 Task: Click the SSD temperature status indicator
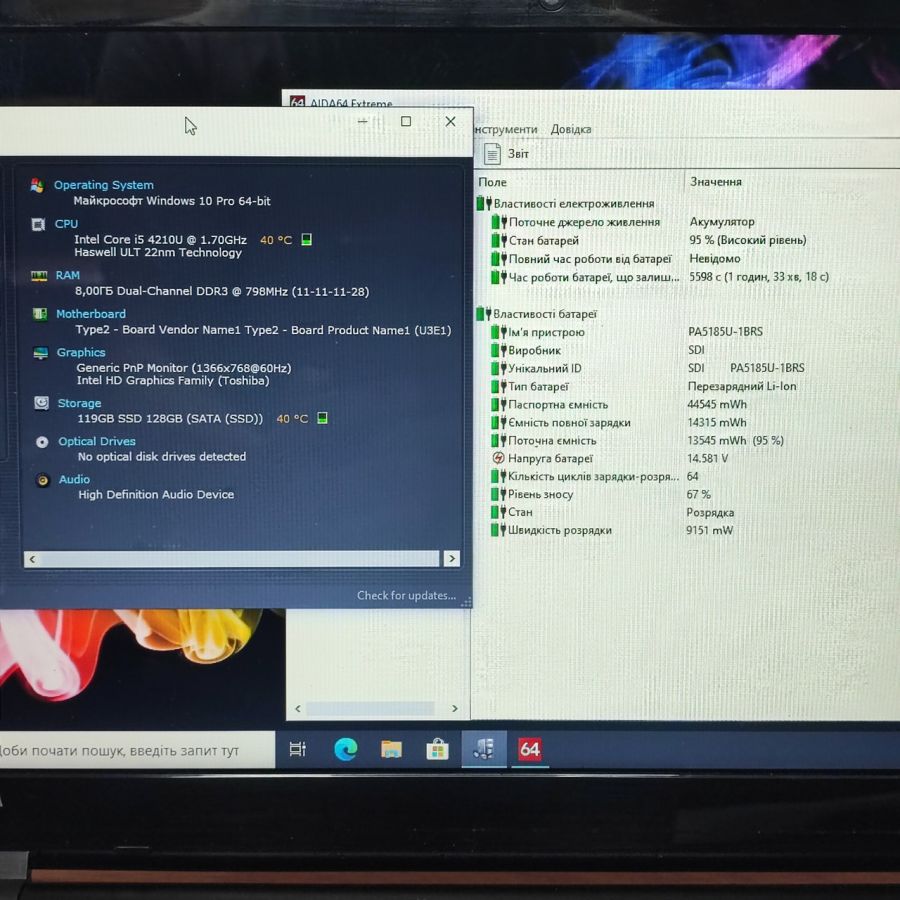323,418
